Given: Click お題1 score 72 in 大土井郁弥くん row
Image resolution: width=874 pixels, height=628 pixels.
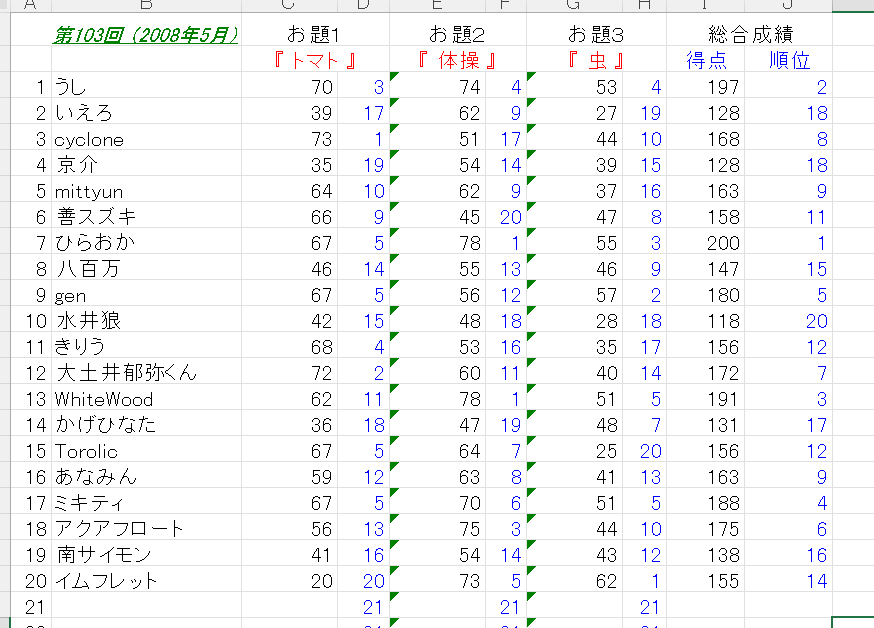Looking at the screenshot, I should [x=290, y=373].
